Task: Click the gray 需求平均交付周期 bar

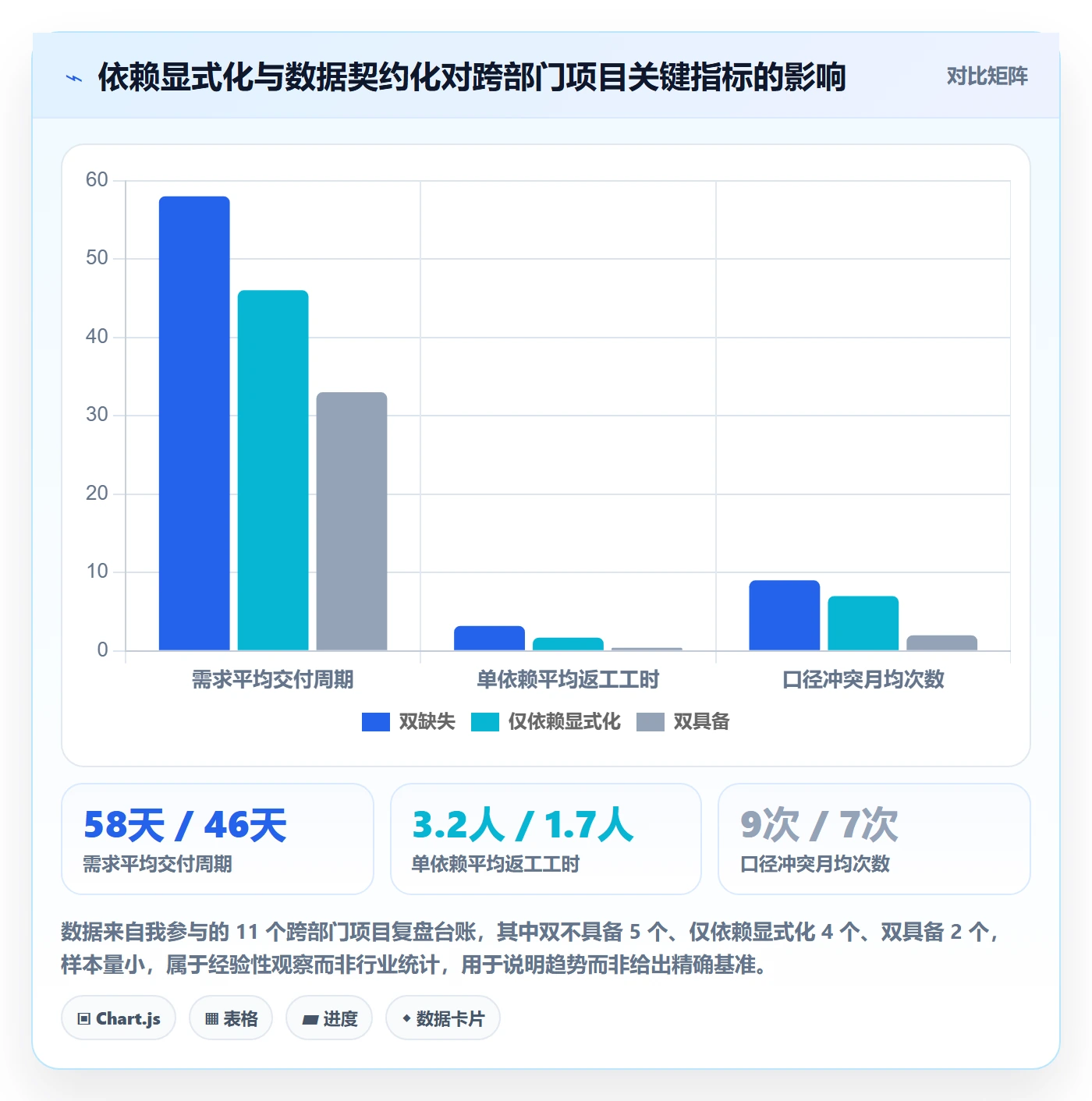Action: click(x=352, y=521)
